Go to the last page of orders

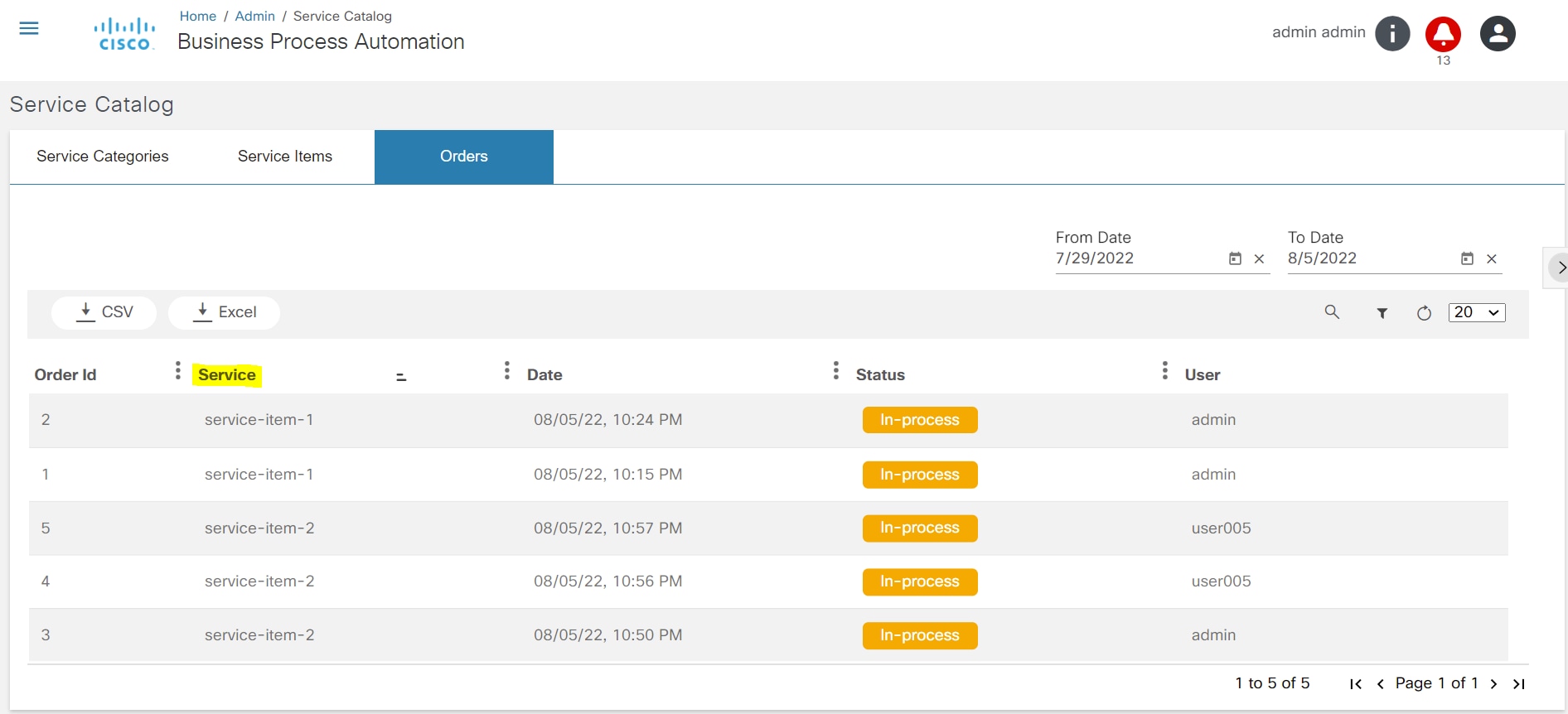point(1519,684)
